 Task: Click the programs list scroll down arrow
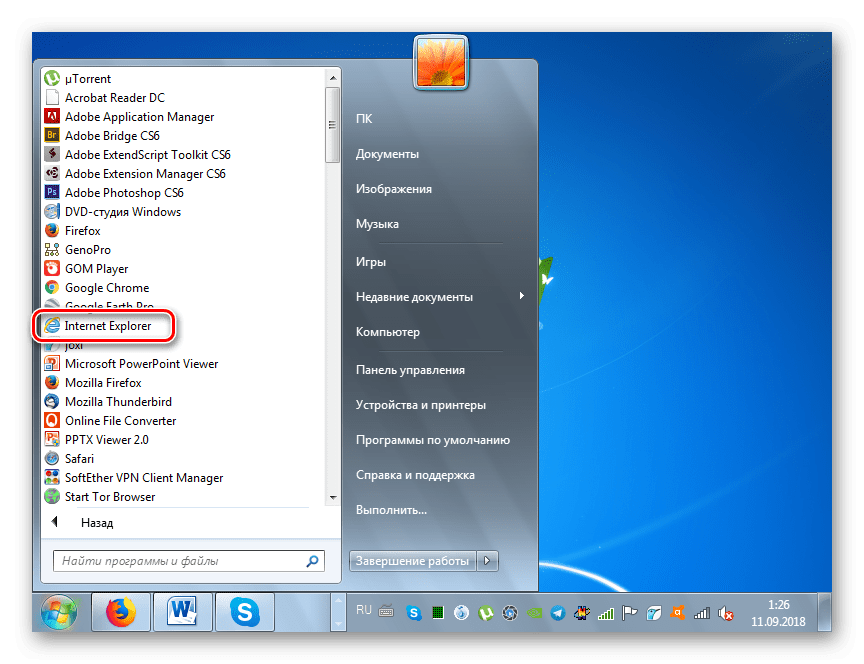[x=333, y=497]
